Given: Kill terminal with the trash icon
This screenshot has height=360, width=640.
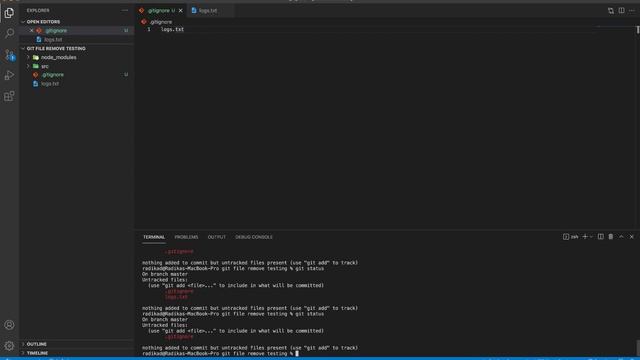Looking at the screenshot, I should pos(611,237).
